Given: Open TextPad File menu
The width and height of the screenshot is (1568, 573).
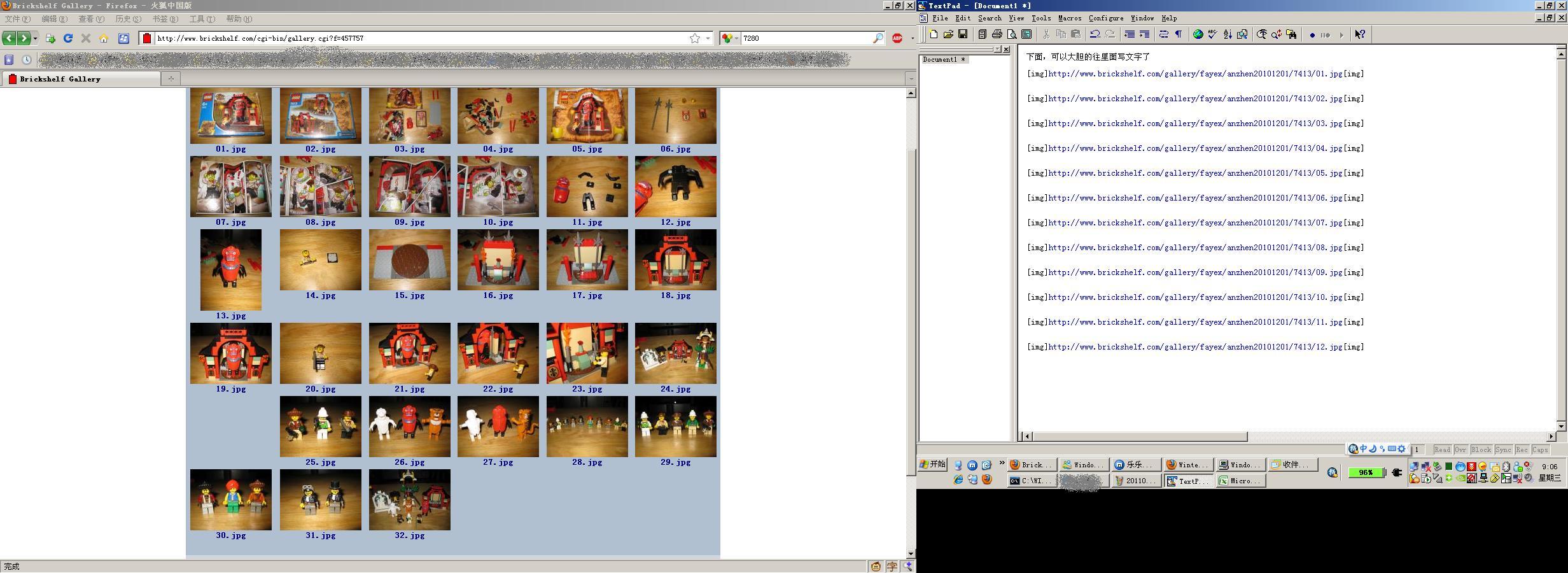Looking at the screenshot, I should click(940, 18).
